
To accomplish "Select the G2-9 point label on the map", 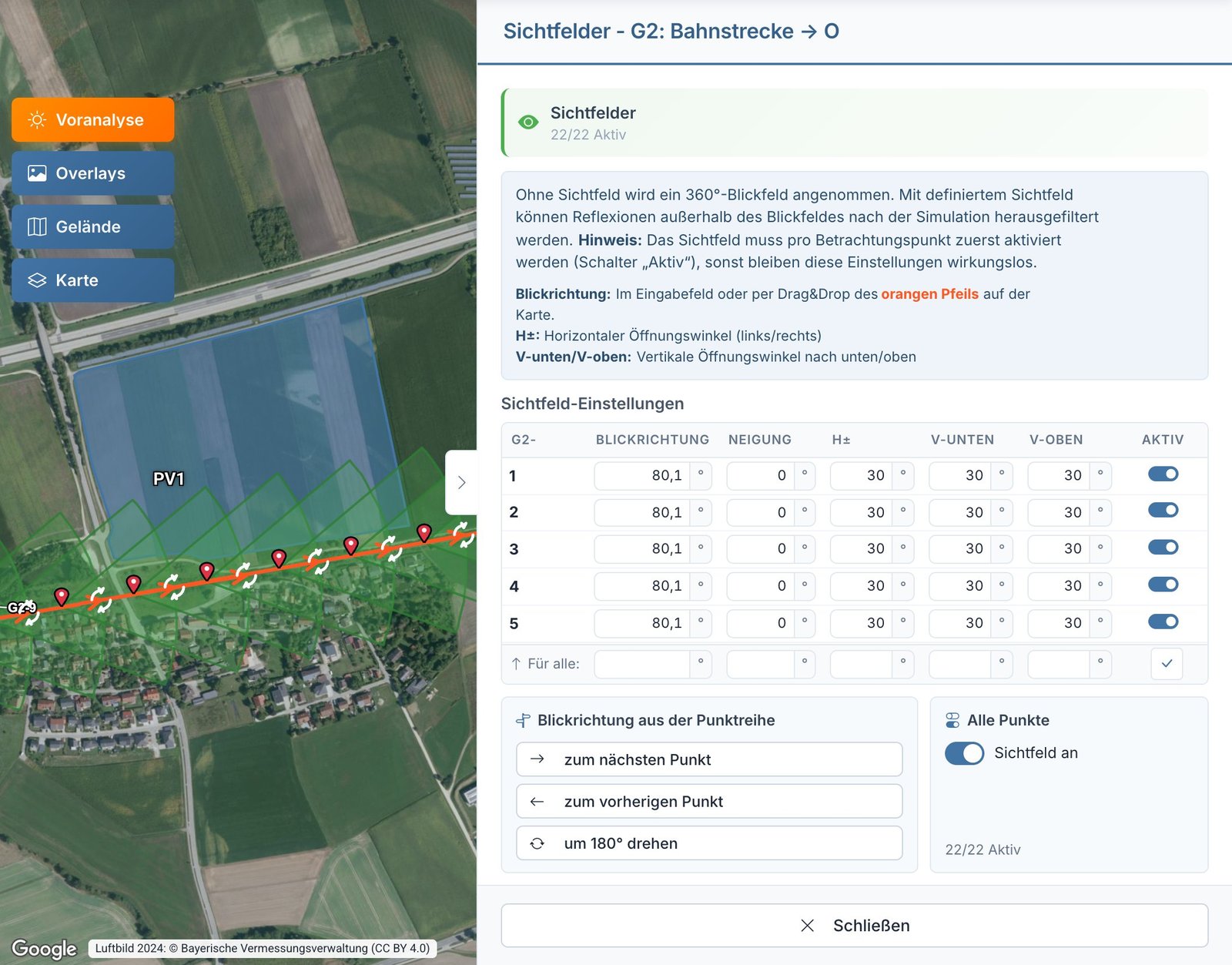I will [x=22, y=608].
